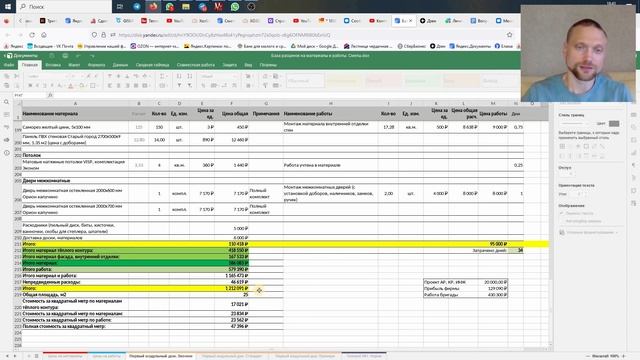Reload the page in the browser

click(32, 35)
